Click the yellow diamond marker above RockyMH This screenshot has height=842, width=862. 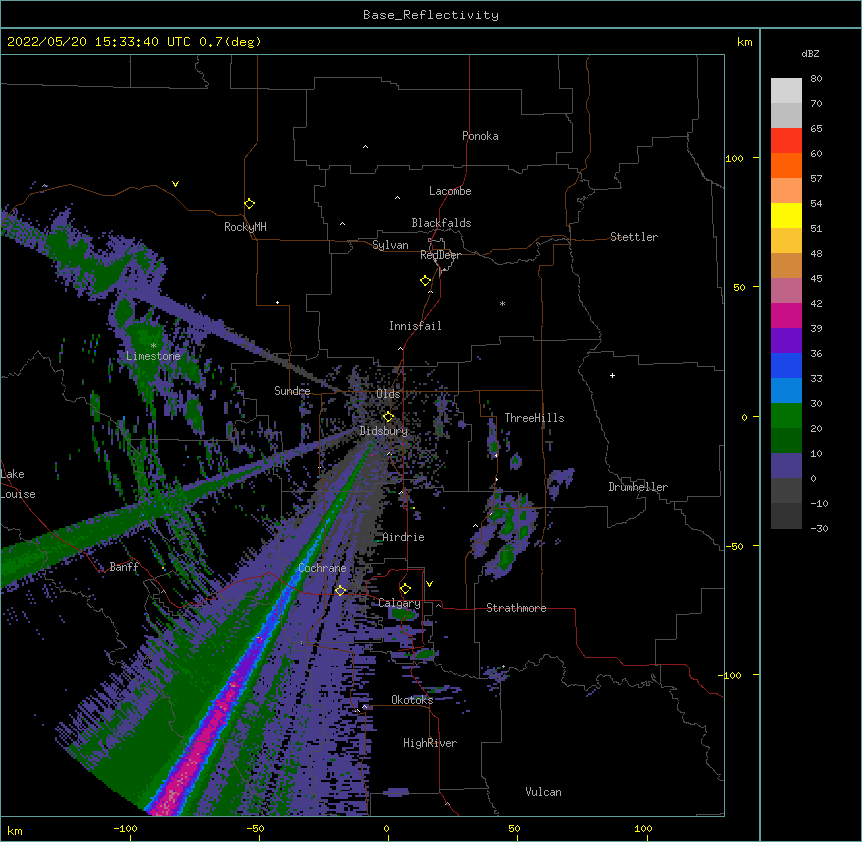[249, 204]
